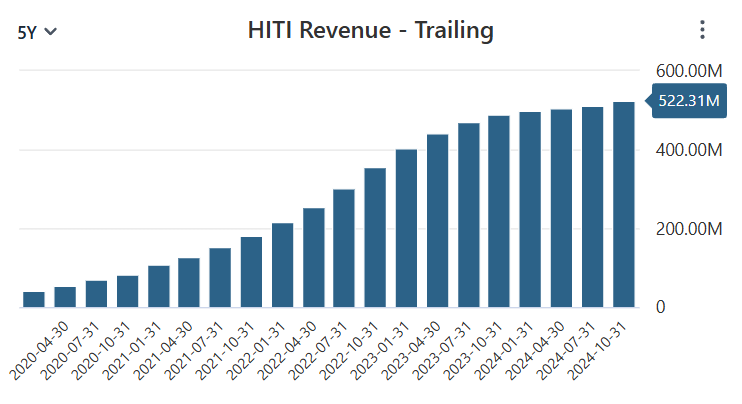The image size is (742, 404).
Task: Select the 2022-10-31 revenue bar
Action: click(375, 237)
